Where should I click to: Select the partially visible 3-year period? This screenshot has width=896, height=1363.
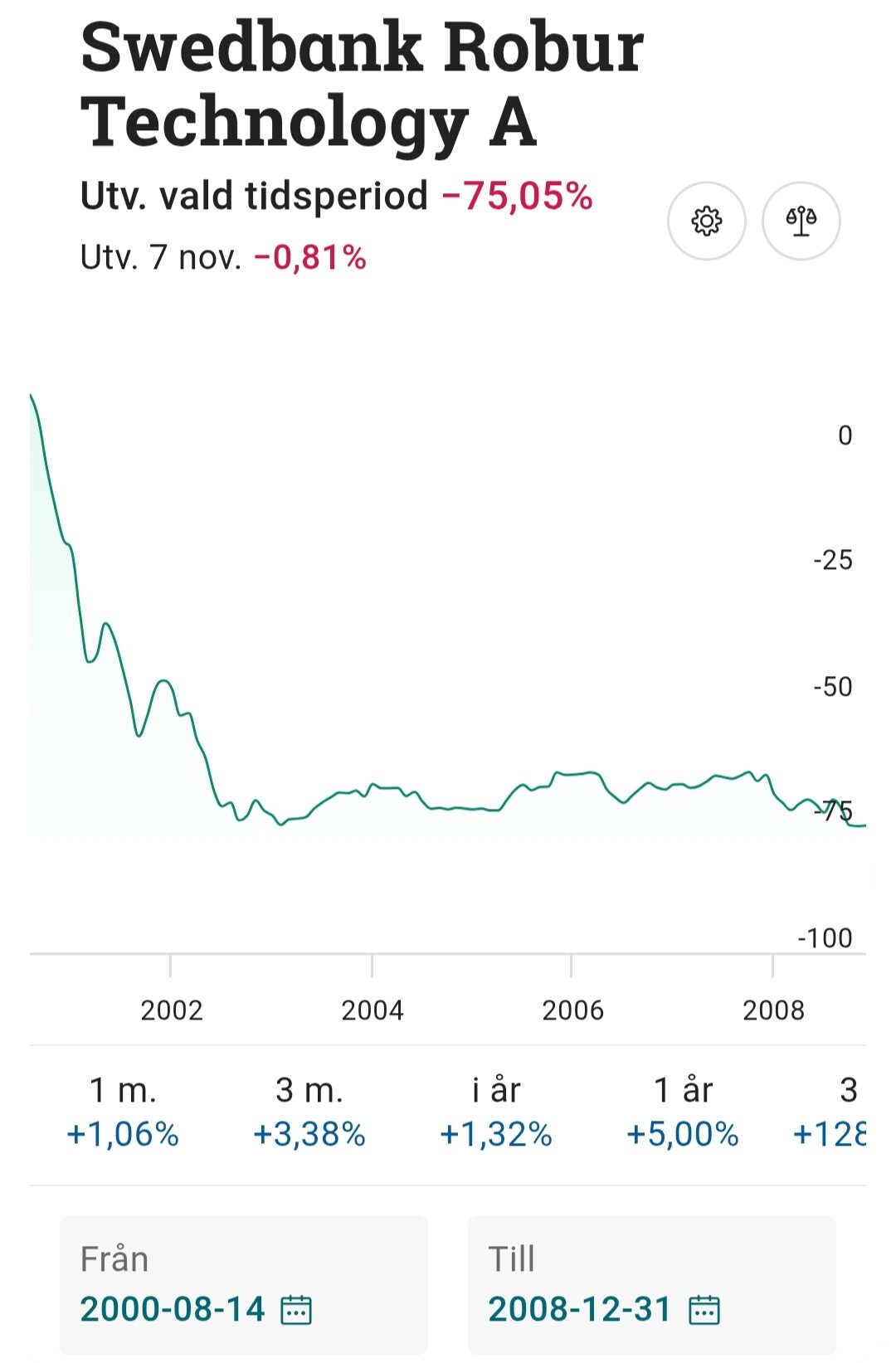point(834,1112)
